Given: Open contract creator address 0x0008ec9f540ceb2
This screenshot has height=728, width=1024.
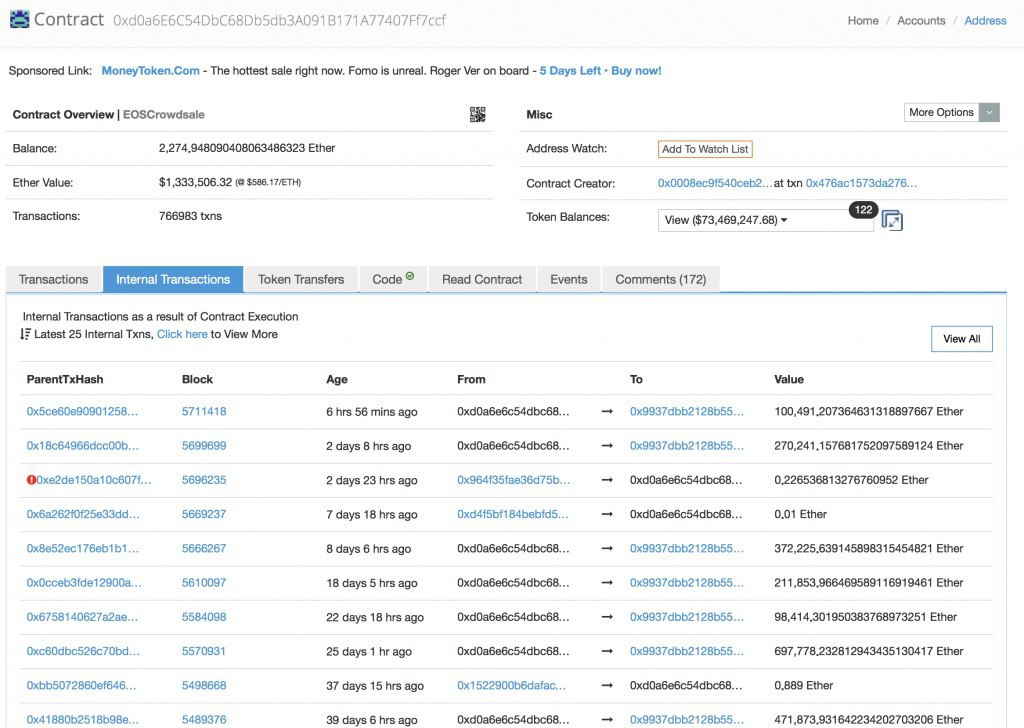Looking at the screenshot, I should tap(714, 183).
